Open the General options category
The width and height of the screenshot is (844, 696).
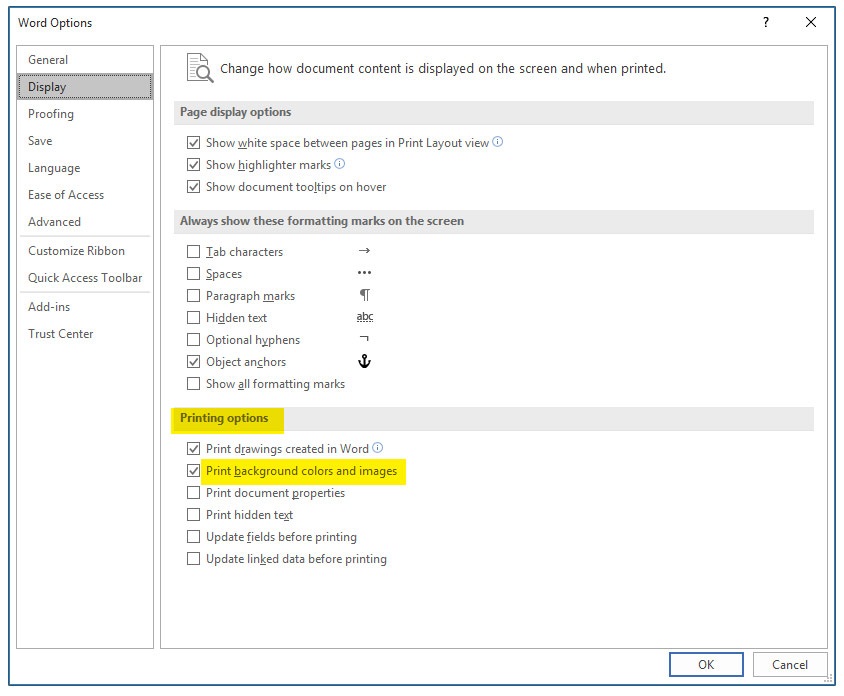tap(48, 60)
